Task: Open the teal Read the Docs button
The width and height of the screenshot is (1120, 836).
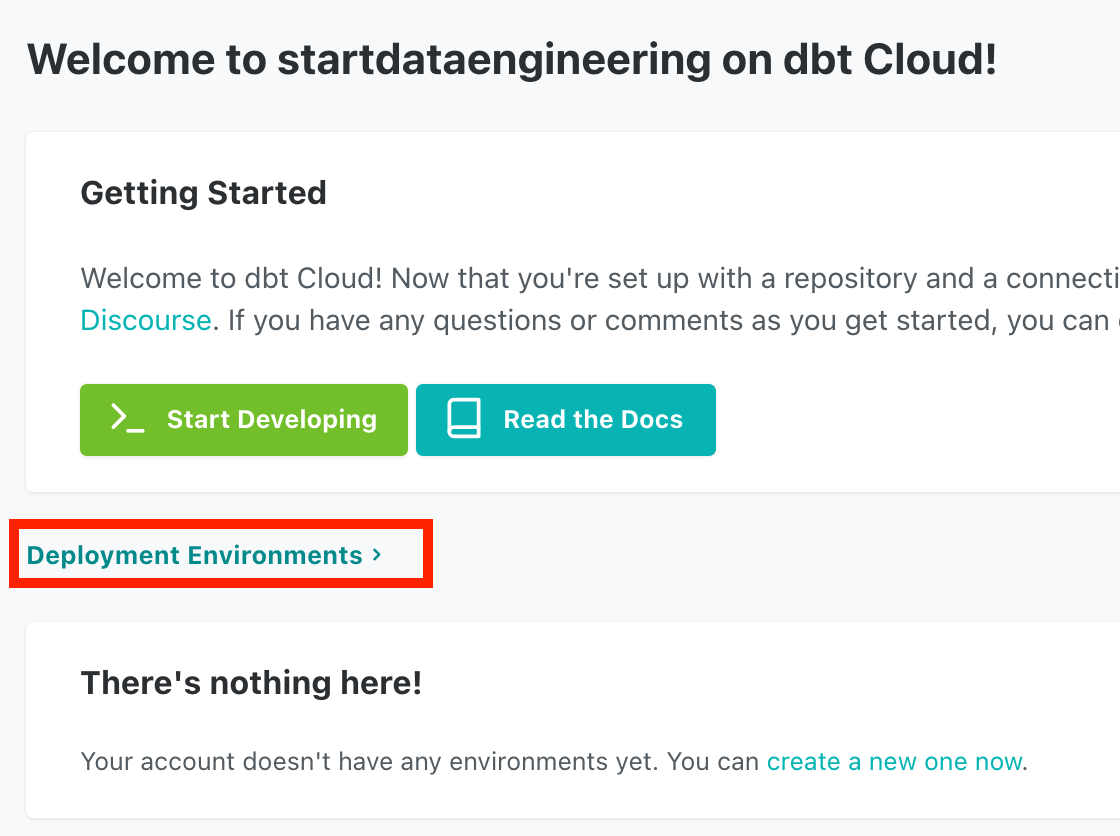Action: (x=566, y=420)
